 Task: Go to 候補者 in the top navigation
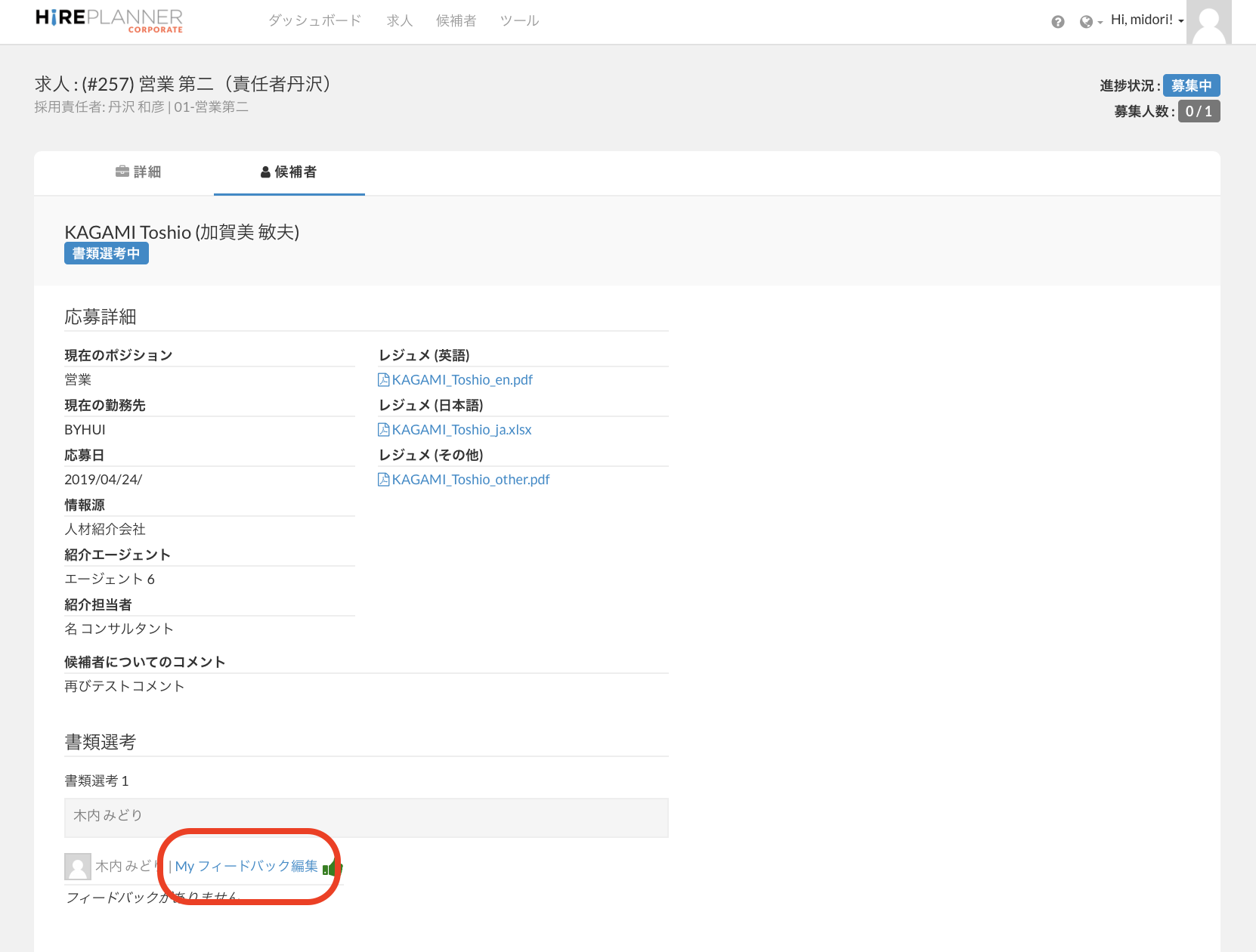point(456,20)
